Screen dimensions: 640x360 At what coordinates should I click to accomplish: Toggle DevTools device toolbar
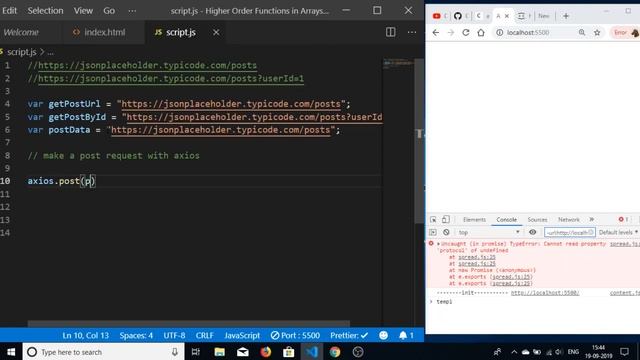tap(446, 220)
